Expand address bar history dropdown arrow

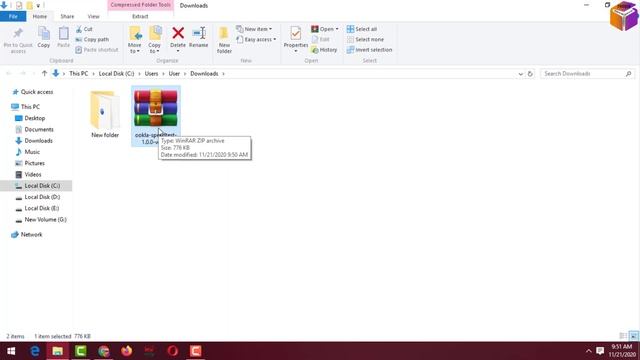point(520,74)
